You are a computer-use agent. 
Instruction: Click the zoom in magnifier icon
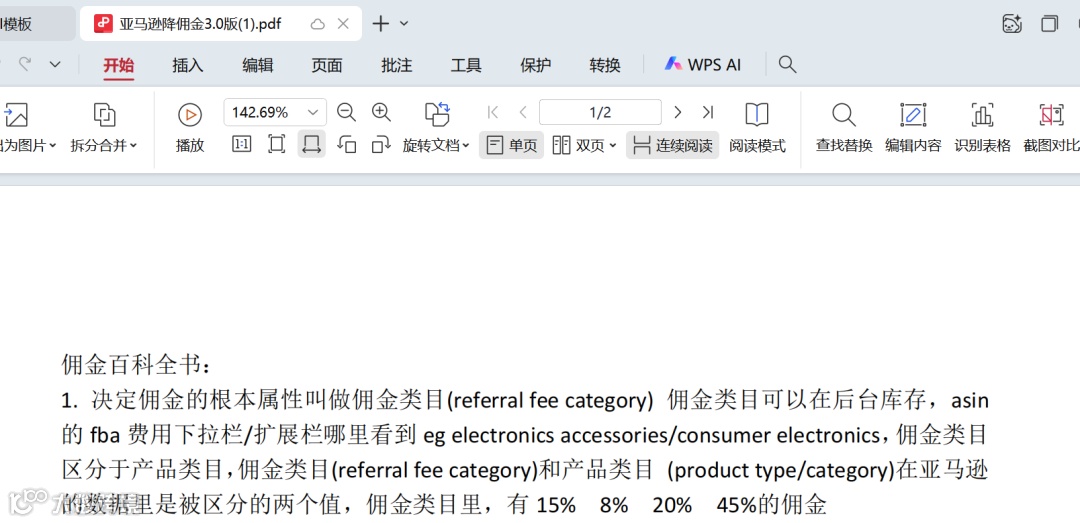[381, 112]
